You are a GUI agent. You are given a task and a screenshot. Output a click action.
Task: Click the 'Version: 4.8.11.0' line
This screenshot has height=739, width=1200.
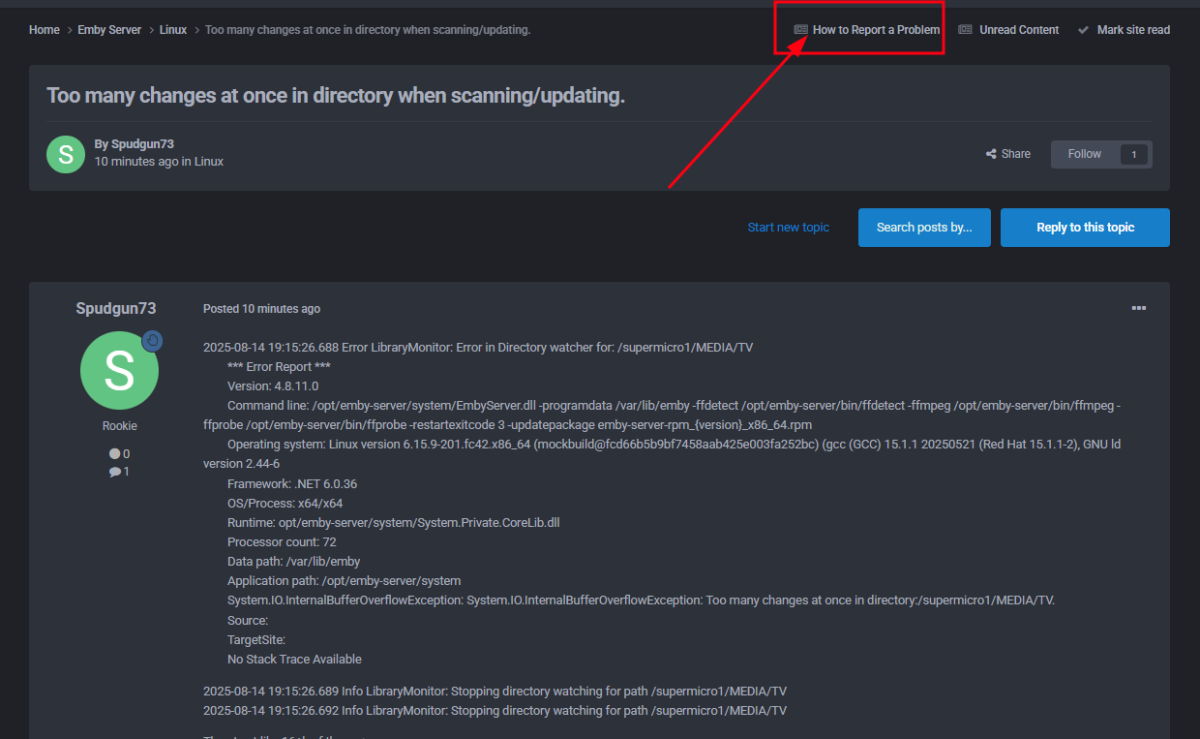pos(273,386)
